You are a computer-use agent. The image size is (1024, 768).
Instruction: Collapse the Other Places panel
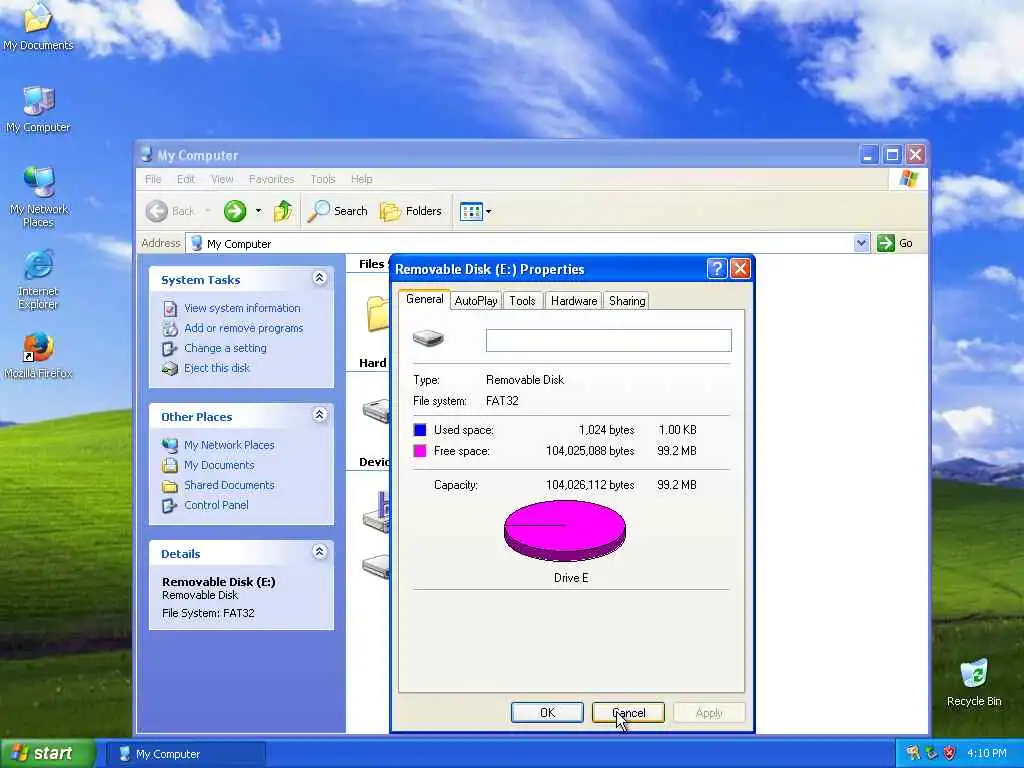click(x=319, y=415)
